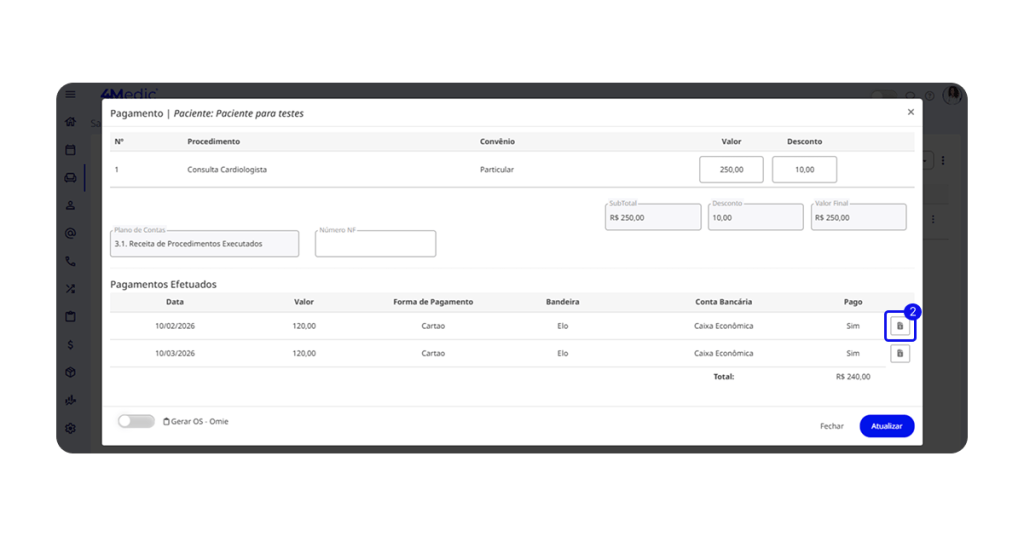The image size is (1024, 537).
Task: Open receipt for the 10/02/2026 payment
Action: click(x=900, y=326)
